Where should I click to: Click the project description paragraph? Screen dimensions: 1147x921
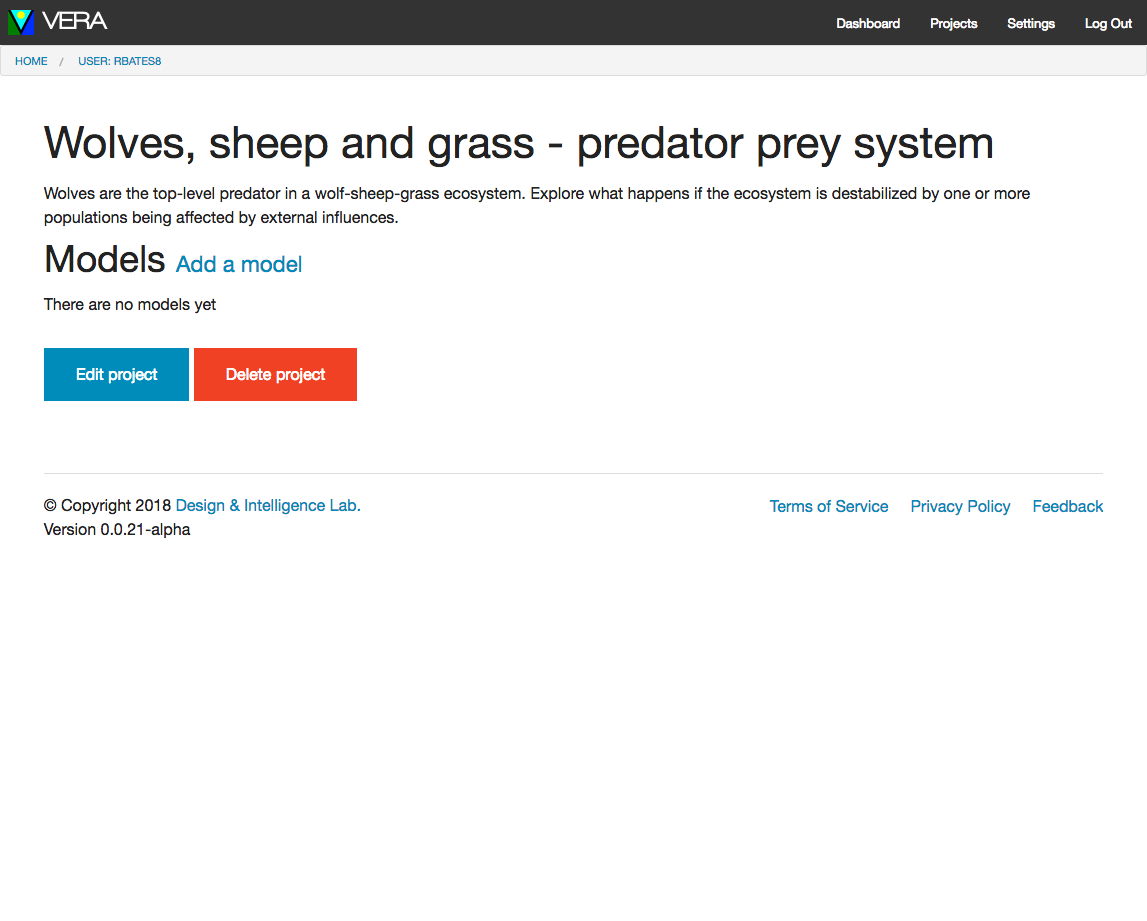[x=536, y=205]
